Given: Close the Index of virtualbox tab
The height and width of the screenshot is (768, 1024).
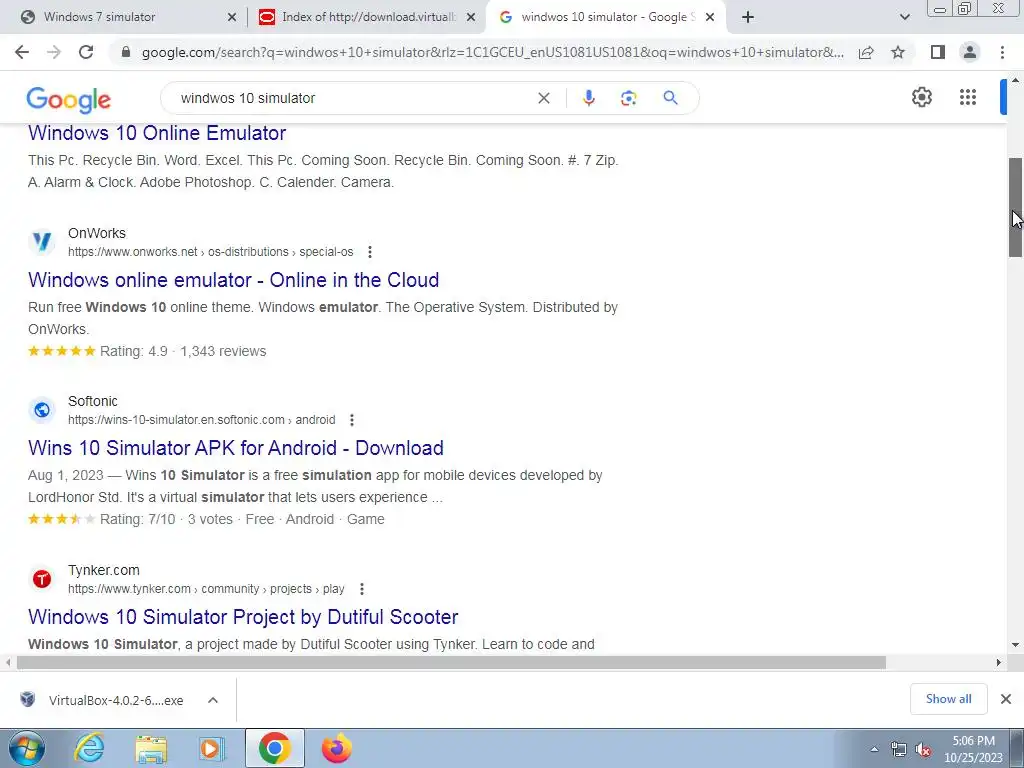Looking at the screenshot, I should pyautogui.click(x=471, y=17).
